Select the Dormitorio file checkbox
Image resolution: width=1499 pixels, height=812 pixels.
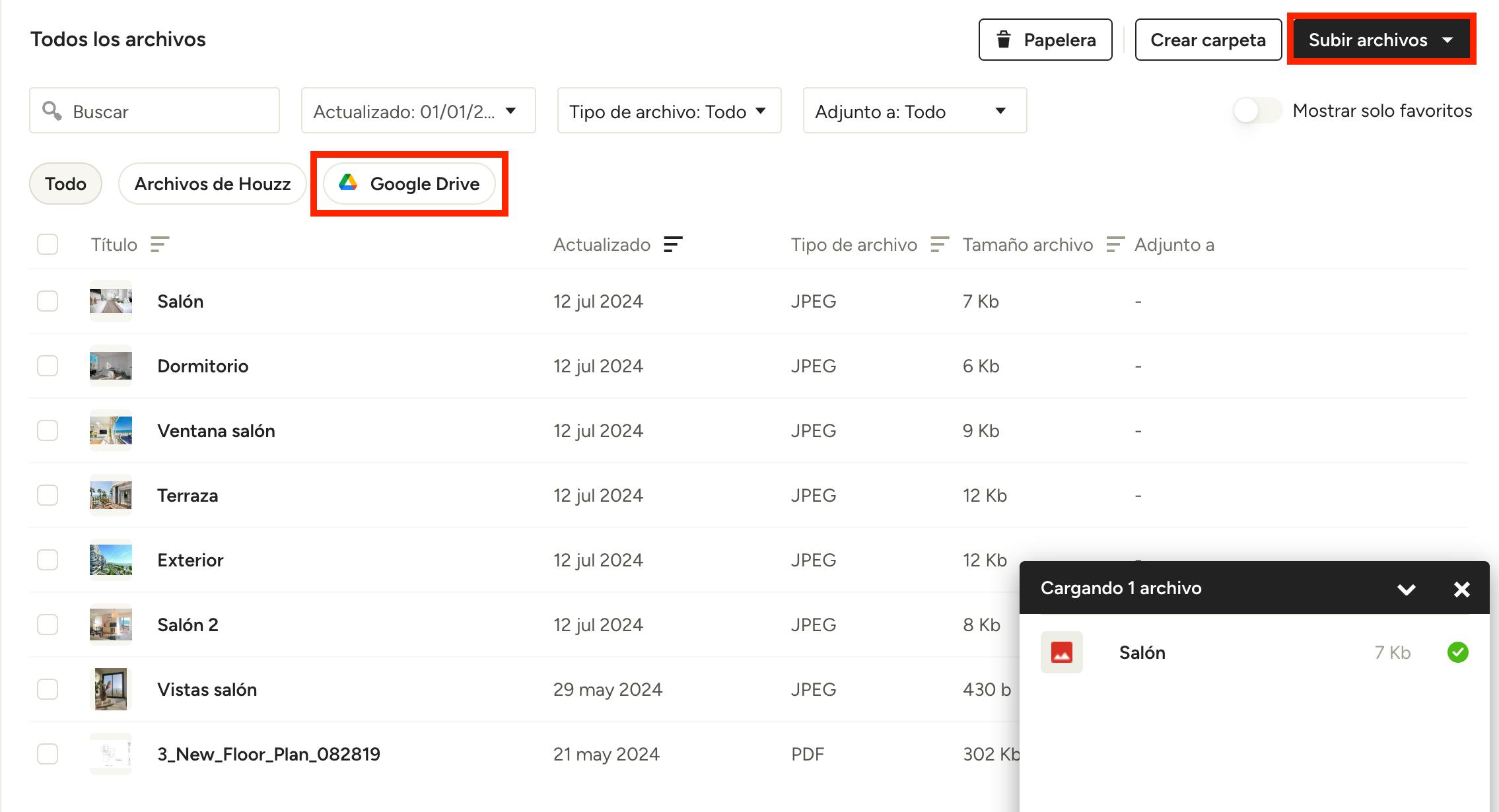48,366
